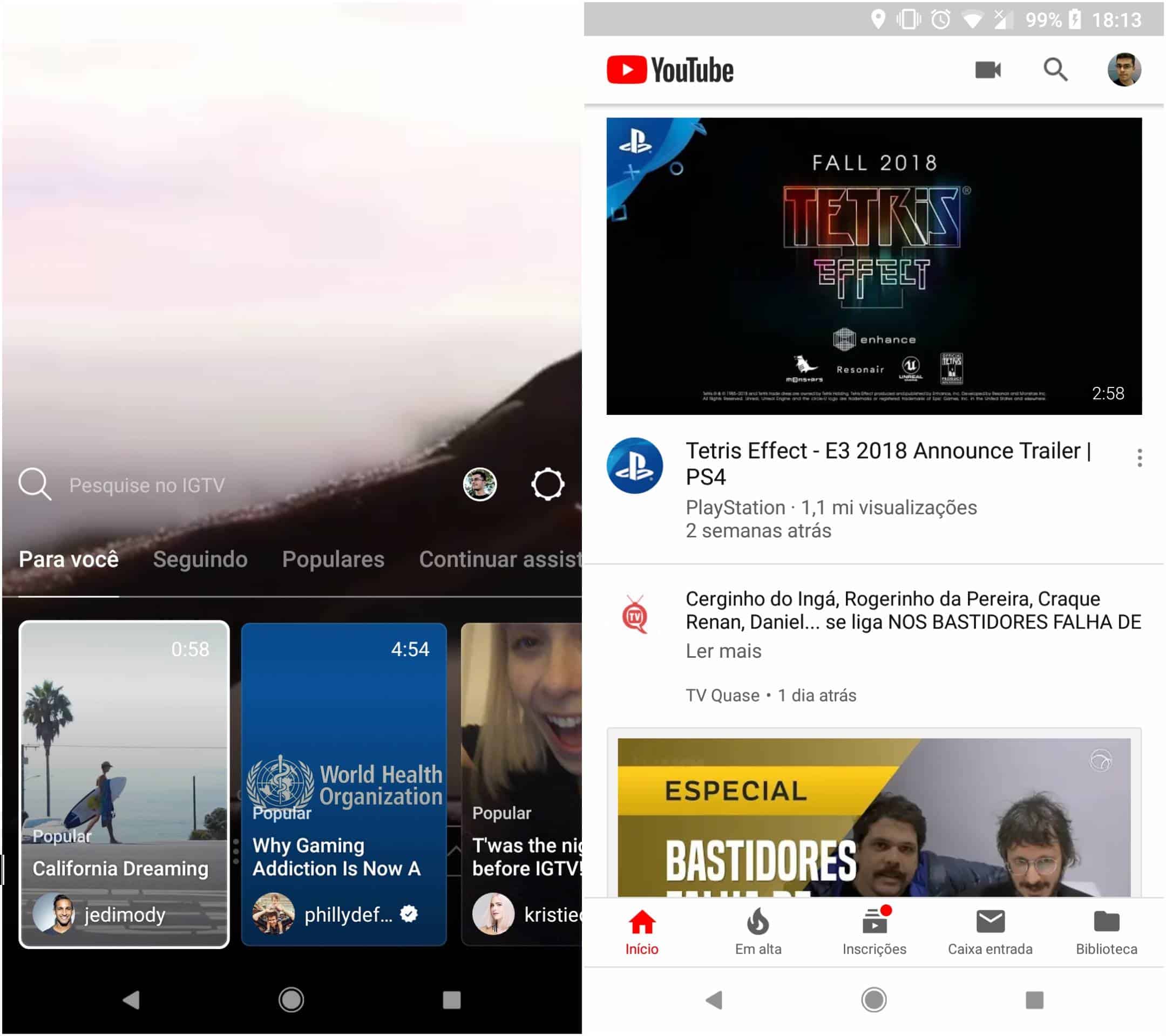Open the Why Gaming Addiction video card
The height and width of the screenshot is (1036, 1166).
pyautogui.click(x=344, y=785)
